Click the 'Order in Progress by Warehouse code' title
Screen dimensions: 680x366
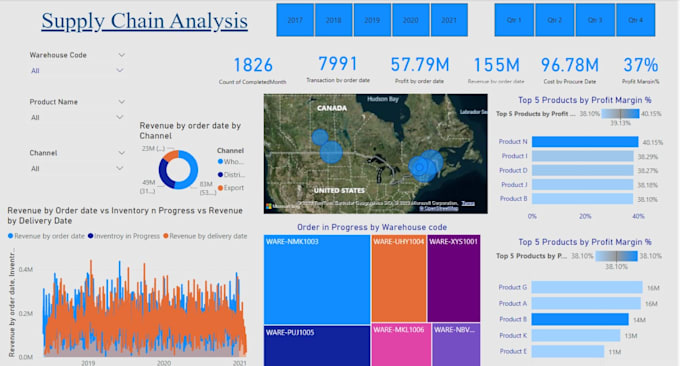pyautogui.click(x=372, y=227)
